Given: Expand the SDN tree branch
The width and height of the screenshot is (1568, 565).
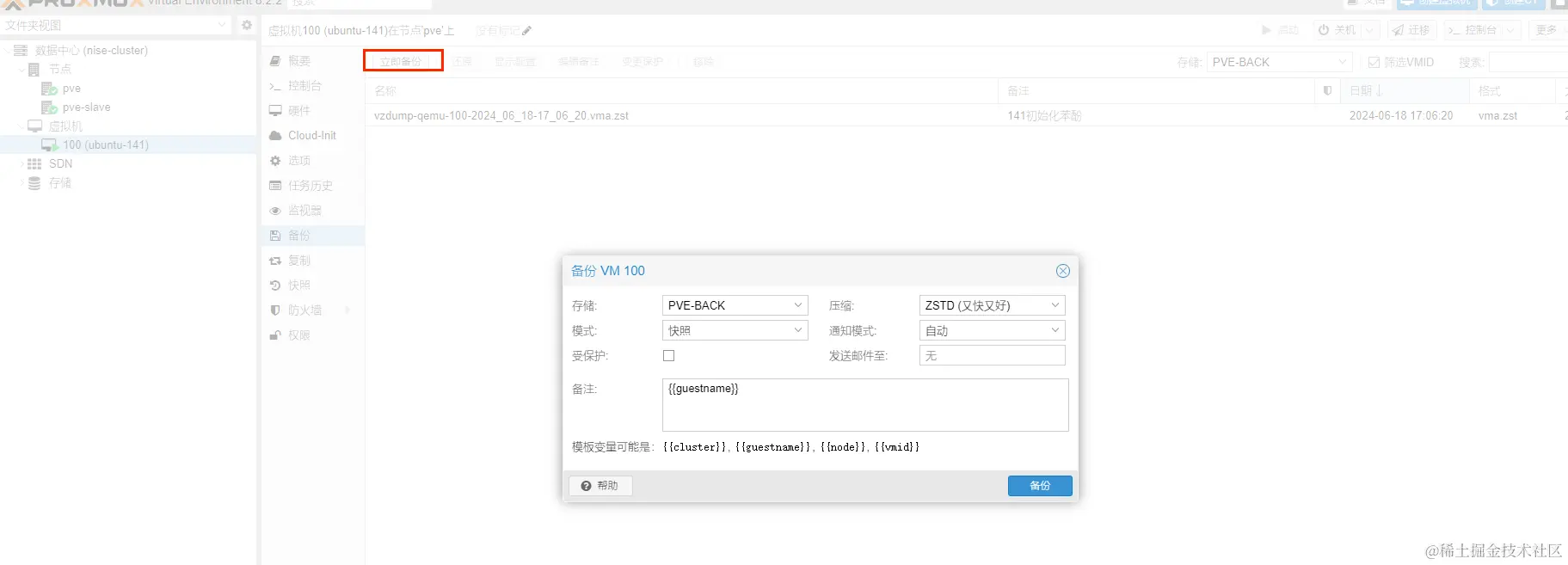Looking at the screenshot, I should [22, 164].
